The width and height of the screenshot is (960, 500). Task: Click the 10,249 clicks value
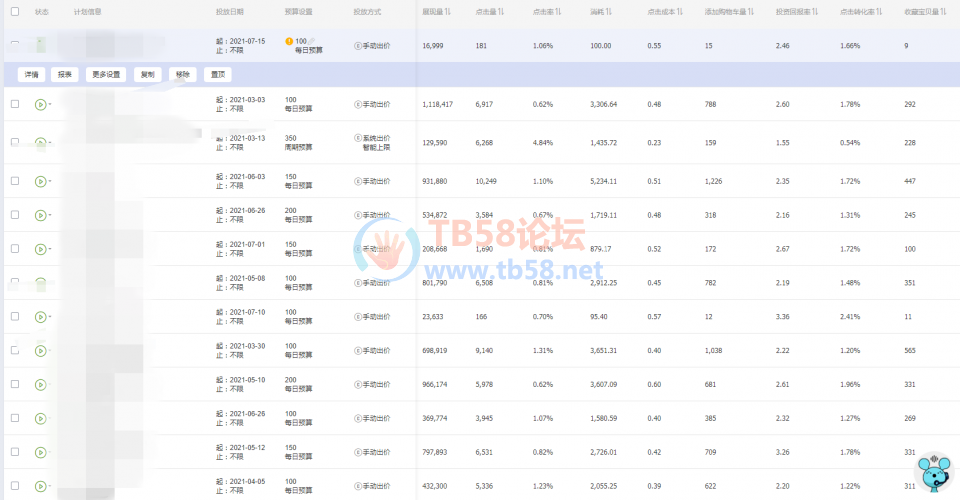pos(486,181)
